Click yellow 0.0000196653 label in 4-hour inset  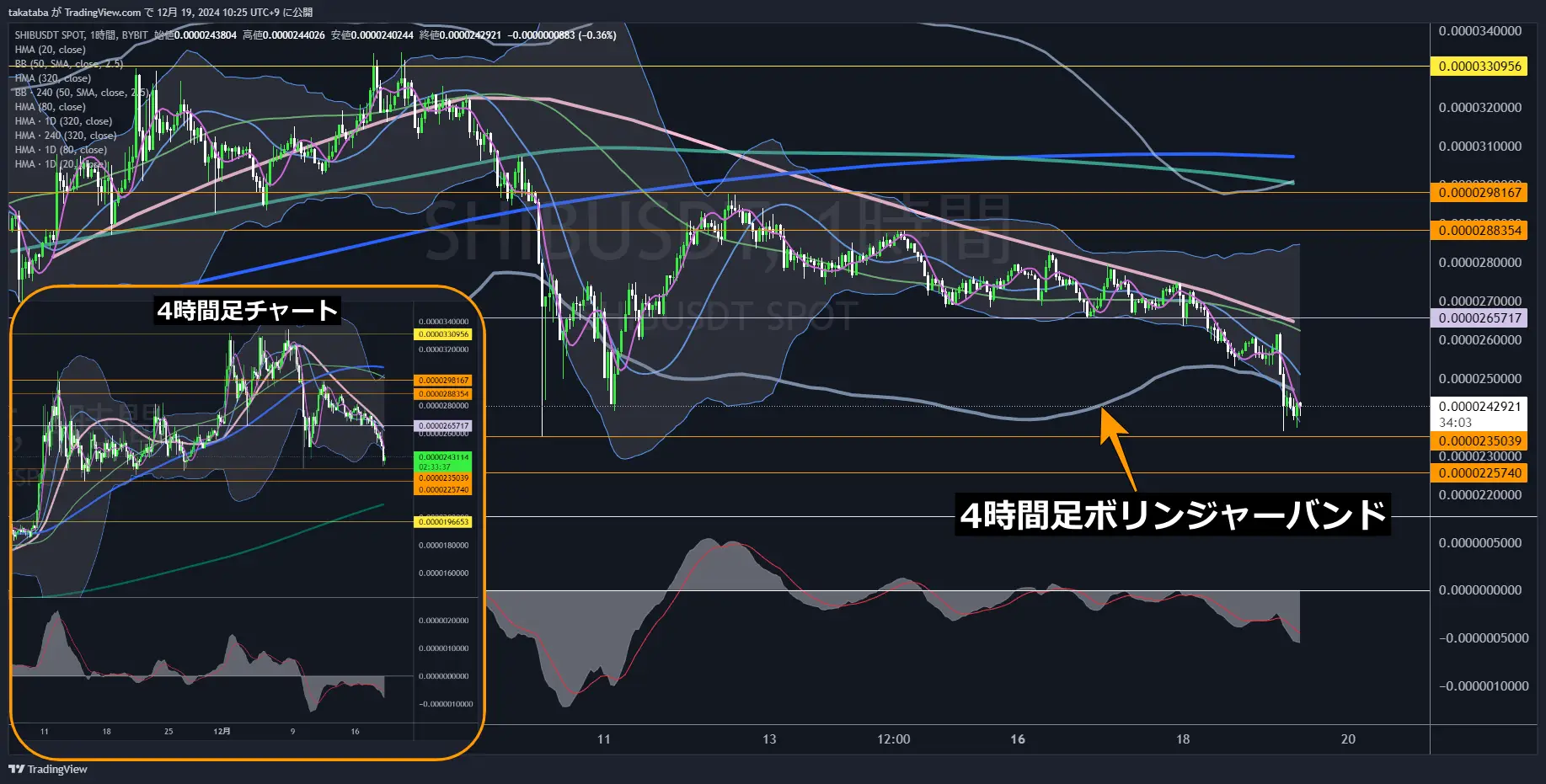(x=443, y=522)
